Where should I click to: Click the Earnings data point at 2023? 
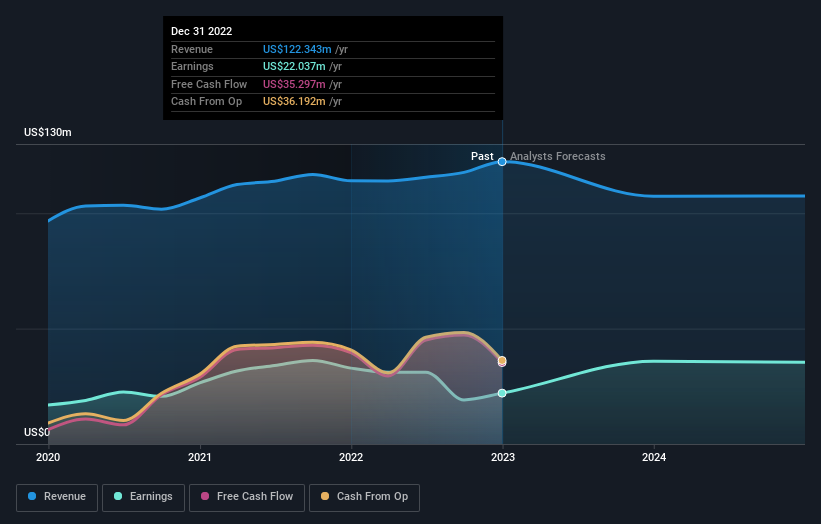pos(502,393)
